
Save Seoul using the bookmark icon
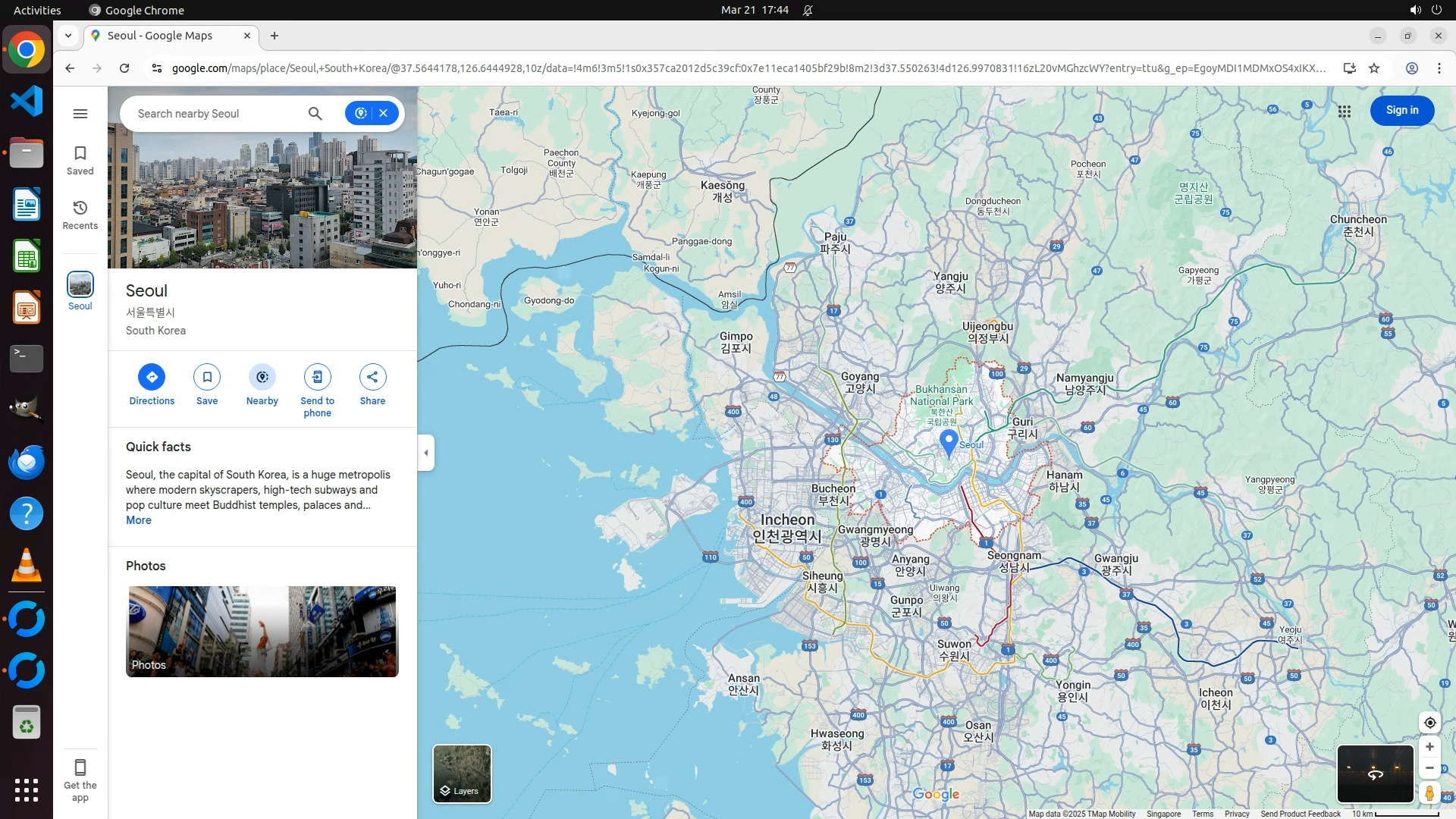coord(207,377)
